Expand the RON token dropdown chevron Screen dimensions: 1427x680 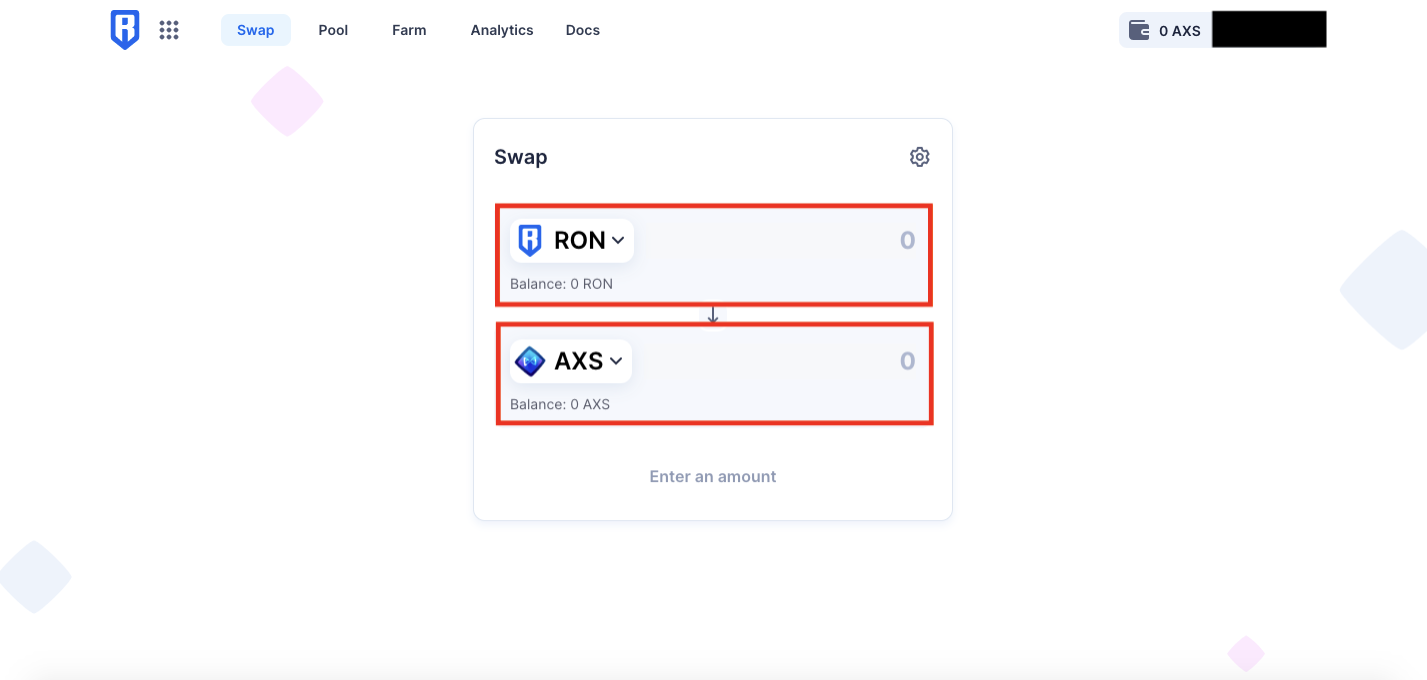618,240
